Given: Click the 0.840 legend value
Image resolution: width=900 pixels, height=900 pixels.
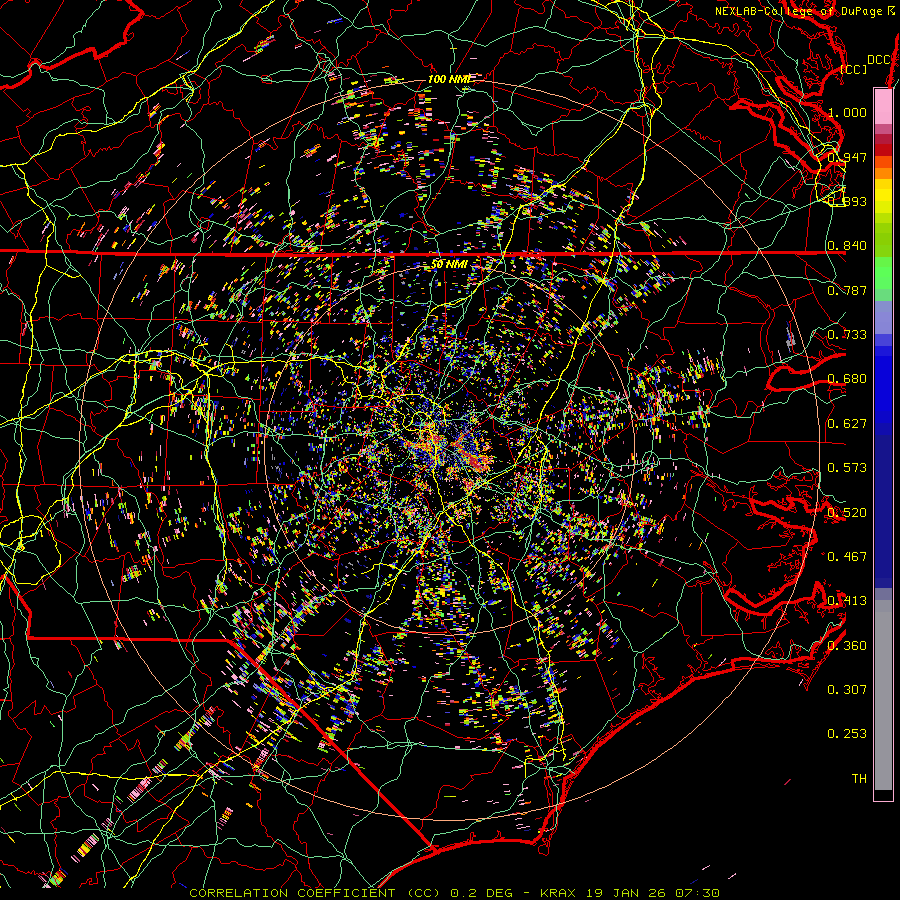Looking at the screenshot, I should tap(847, 246).
